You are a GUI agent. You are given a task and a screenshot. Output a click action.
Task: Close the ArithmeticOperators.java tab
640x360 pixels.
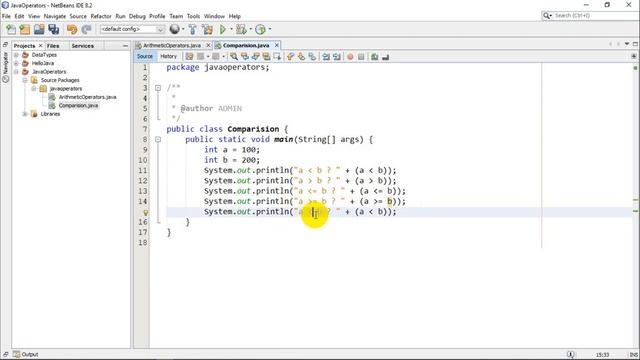[208, 45]
